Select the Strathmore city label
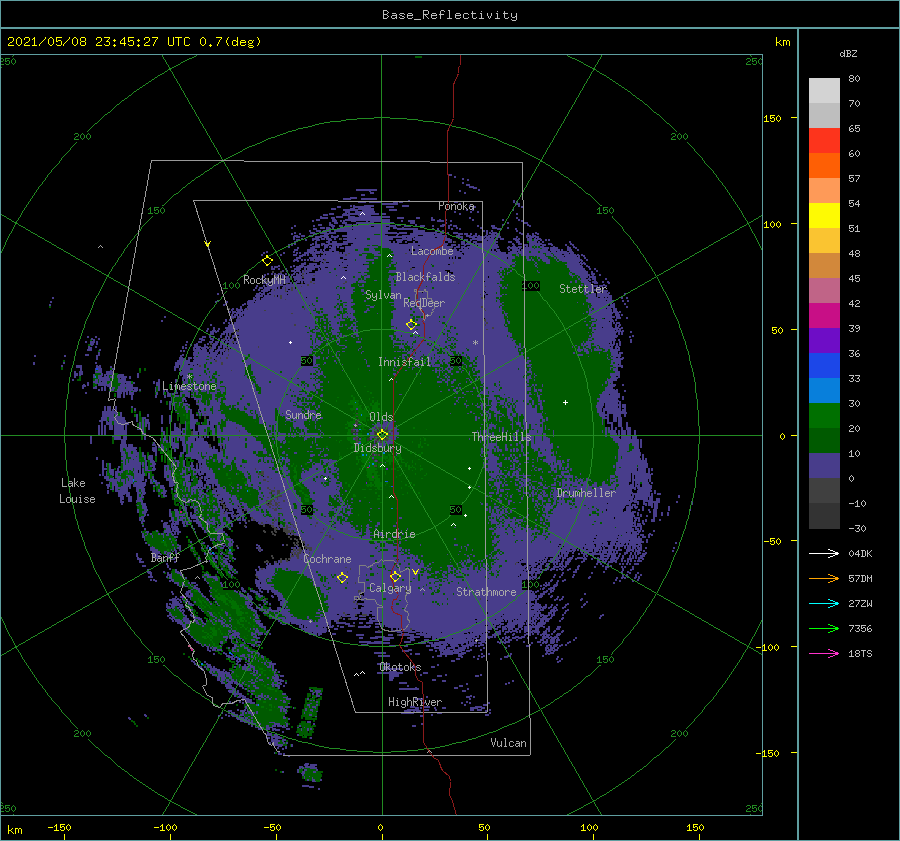This screenshot has width=900, height=841. (486, 592)
